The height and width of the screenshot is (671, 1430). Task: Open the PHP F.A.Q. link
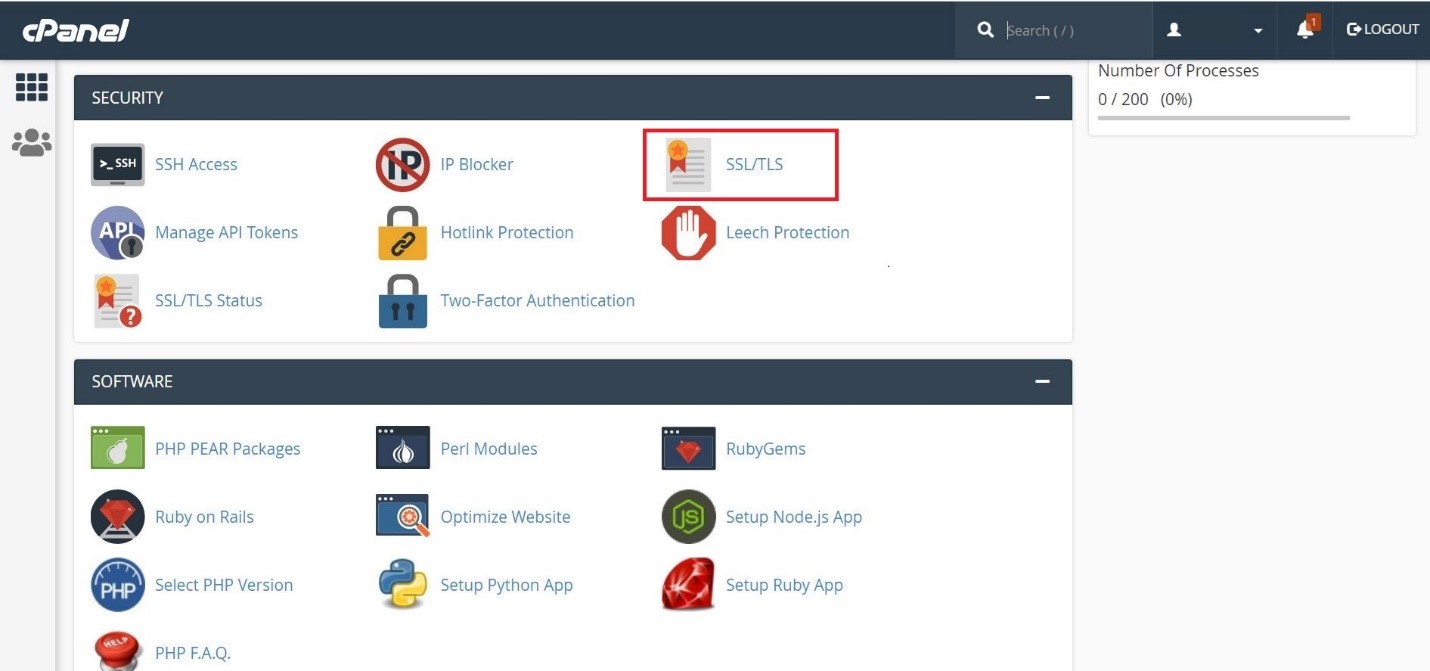[x=193, y=653]
